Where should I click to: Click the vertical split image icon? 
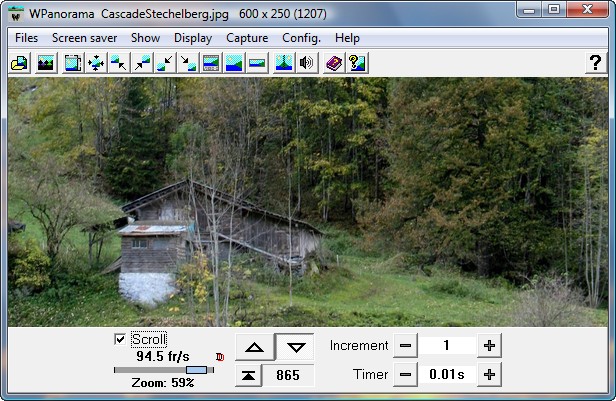[284, 63]
